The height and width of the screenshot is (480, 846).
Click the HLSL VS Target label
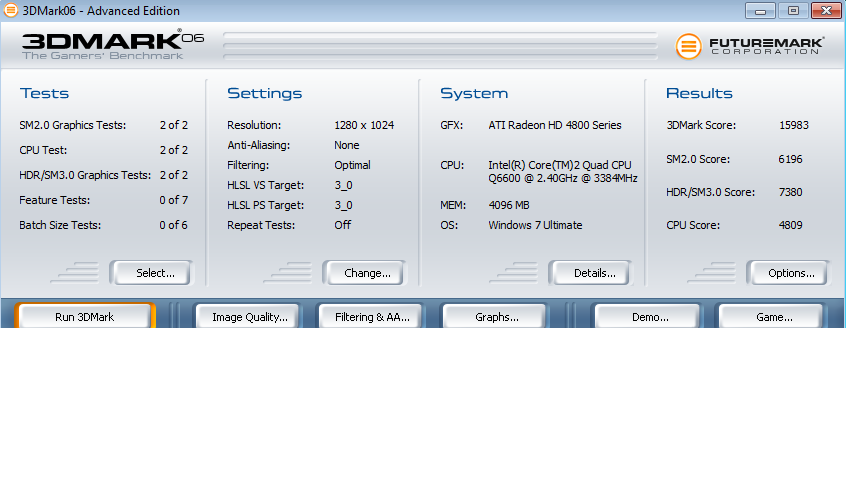point(265,185)
